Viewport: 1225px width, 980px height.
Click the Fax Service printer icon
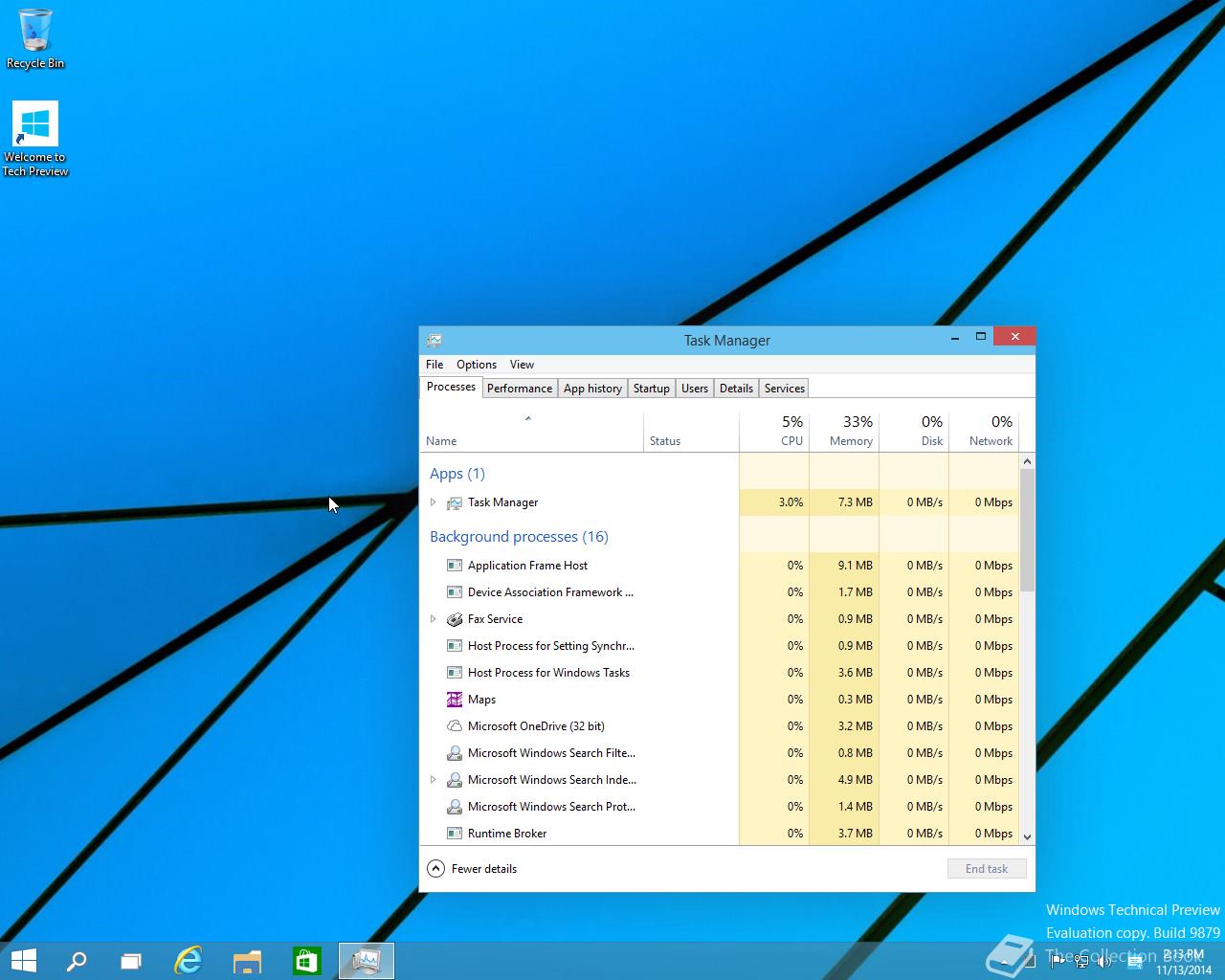click(x=455, y=619)
